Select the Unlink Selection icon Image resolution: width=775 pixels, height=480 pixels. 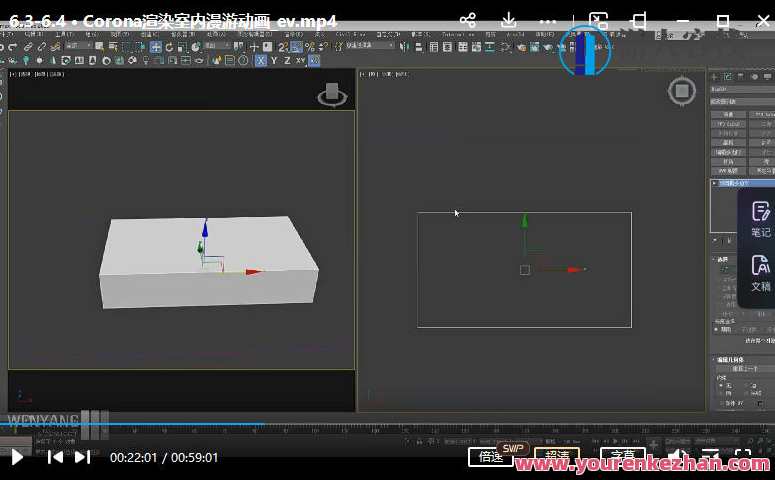click(x=42, y=47)
